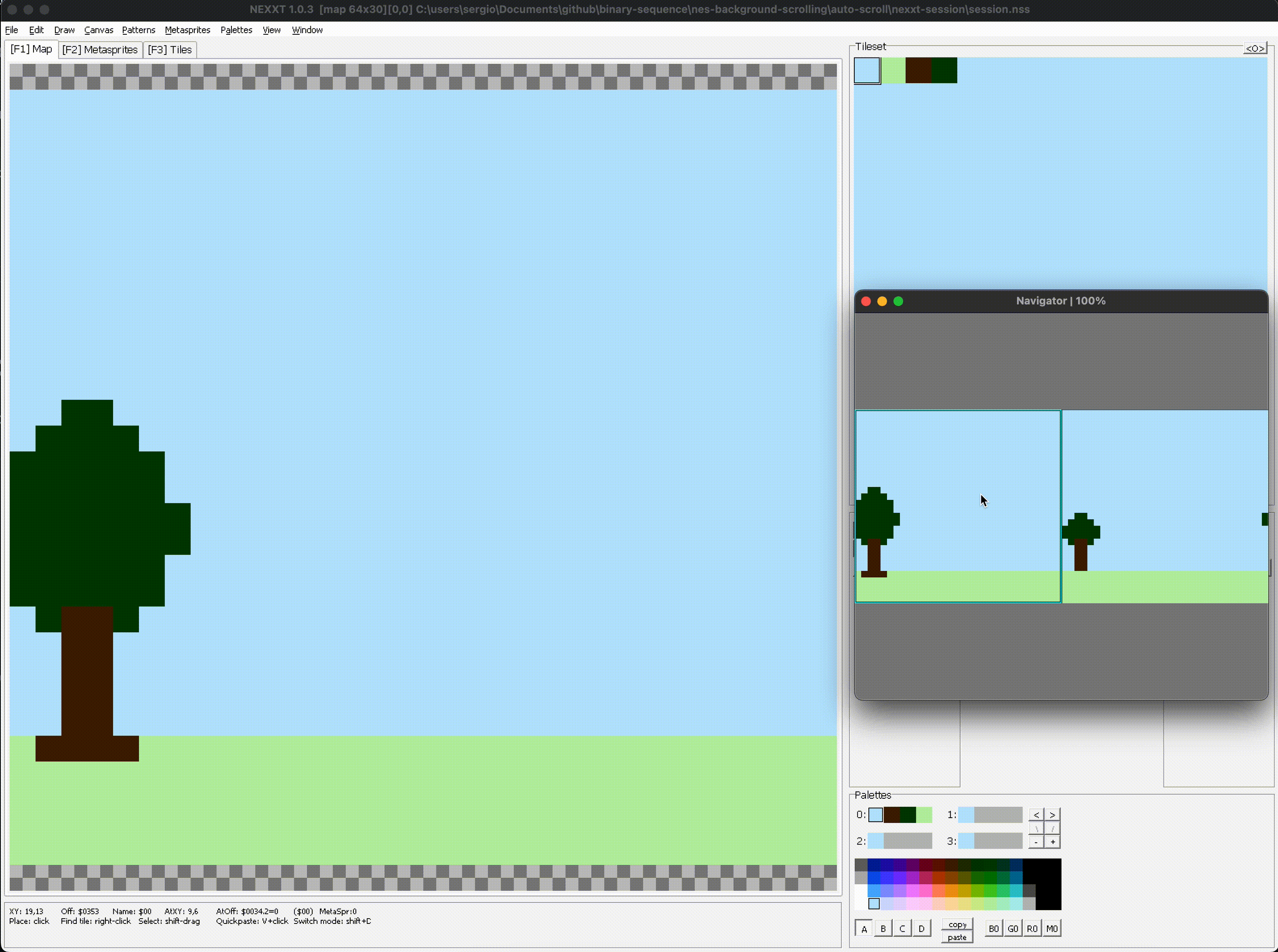
Task: Pick the dark brown color in palette 0
Action: click(x=892, y=815)
